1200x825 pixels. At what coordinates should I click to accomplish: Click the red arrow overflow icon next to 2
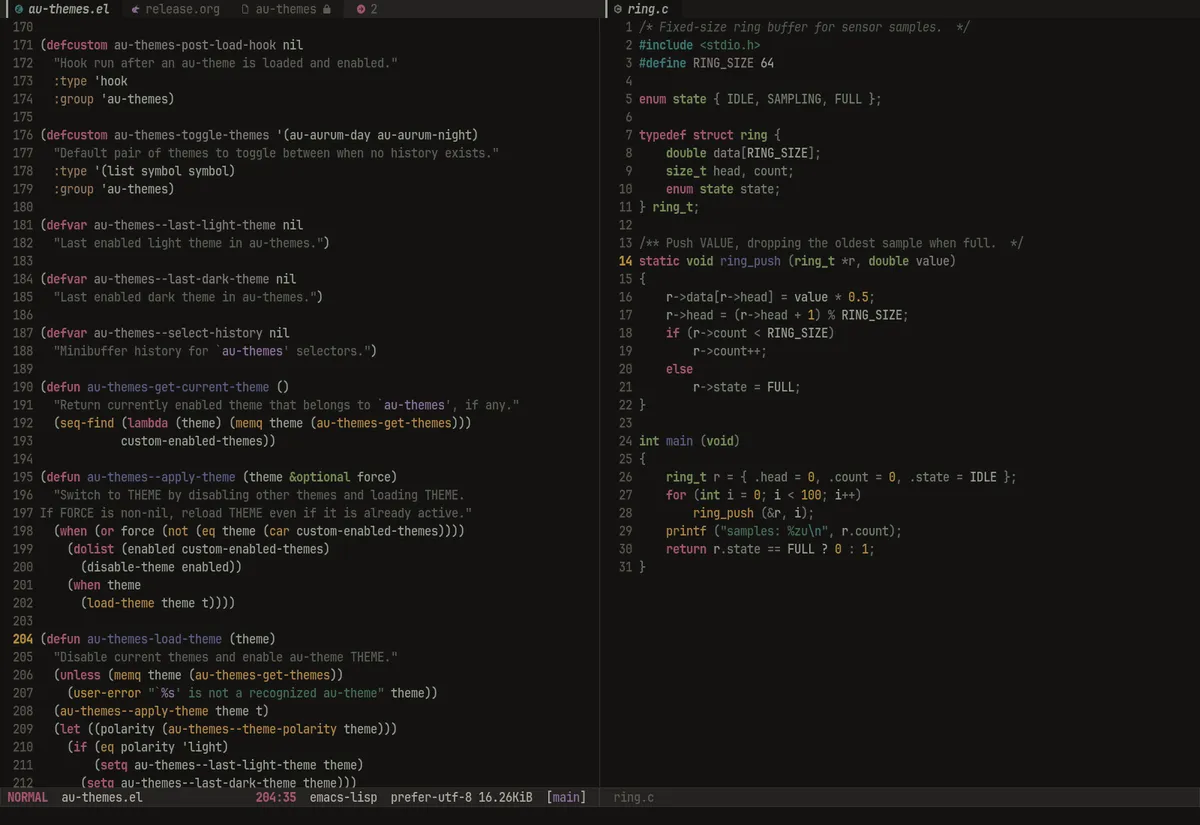click(x=361, y=9)
